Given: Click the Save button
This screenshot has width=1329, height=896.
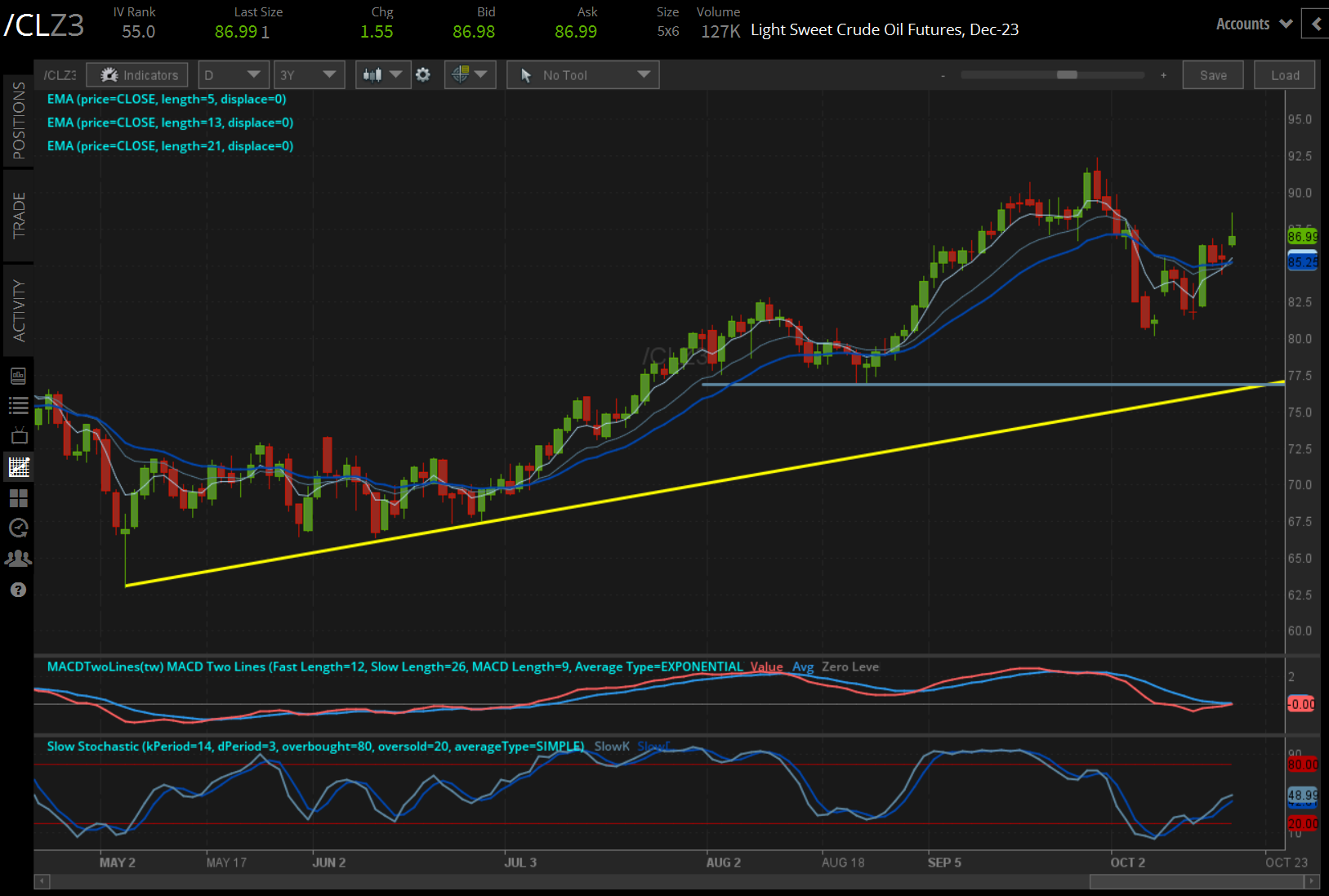Looking at the screenshot, I should [1212, 75].
